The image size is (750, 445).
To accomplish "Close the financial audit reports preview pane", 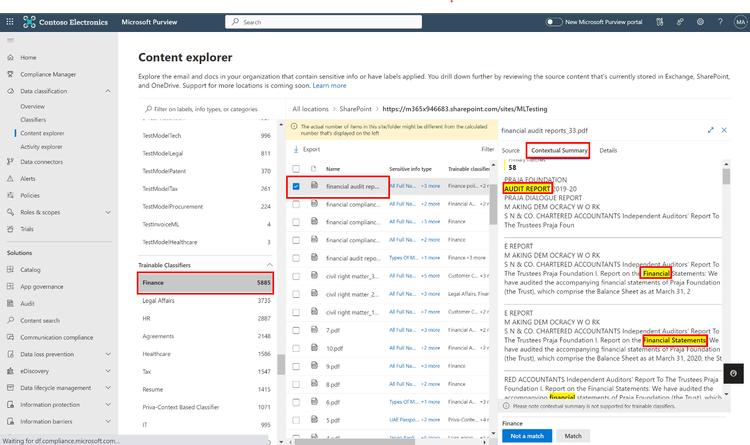I will click(x=726, y=130).
